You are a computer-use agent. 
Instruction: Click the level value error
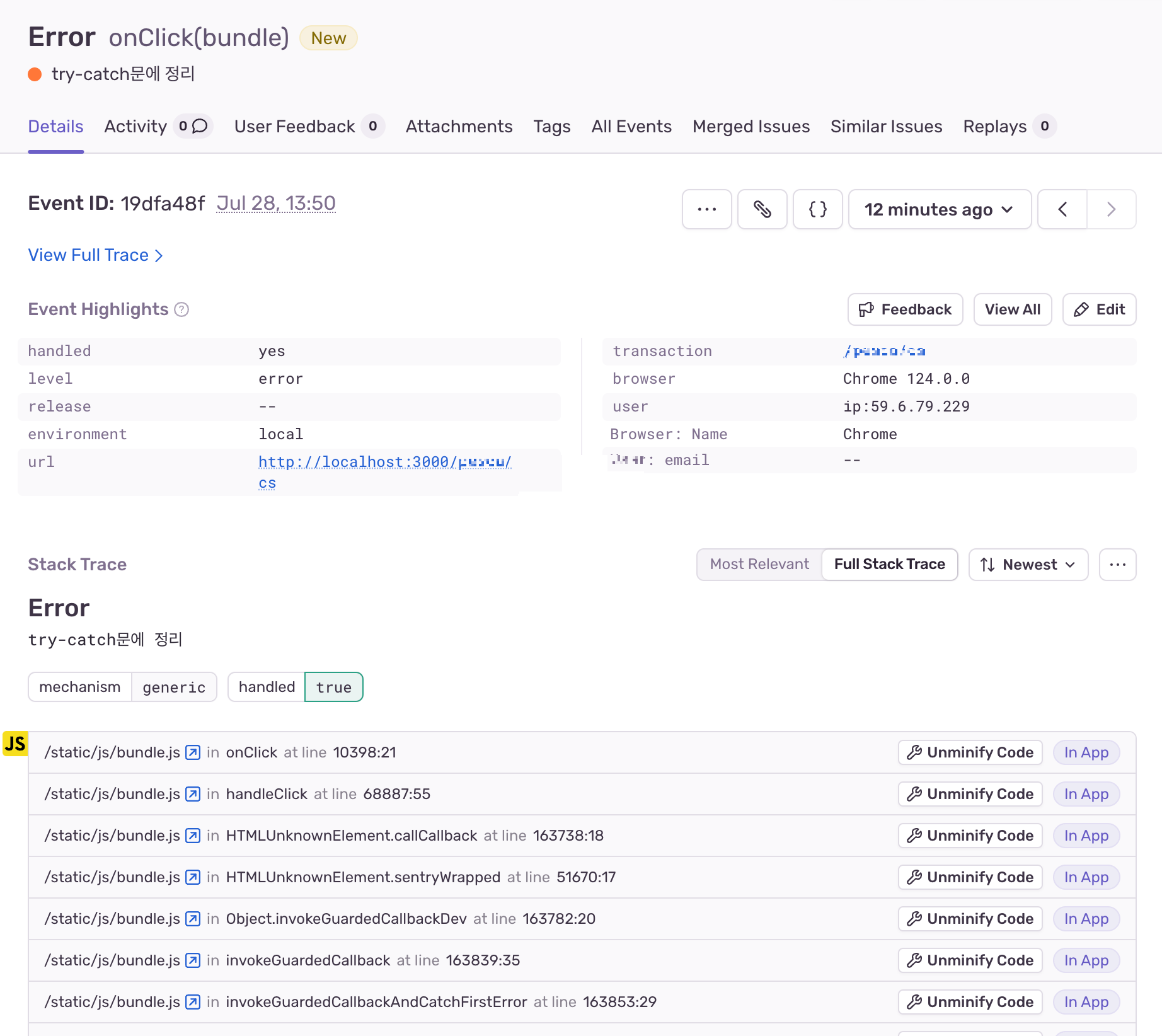click(281, 379)
